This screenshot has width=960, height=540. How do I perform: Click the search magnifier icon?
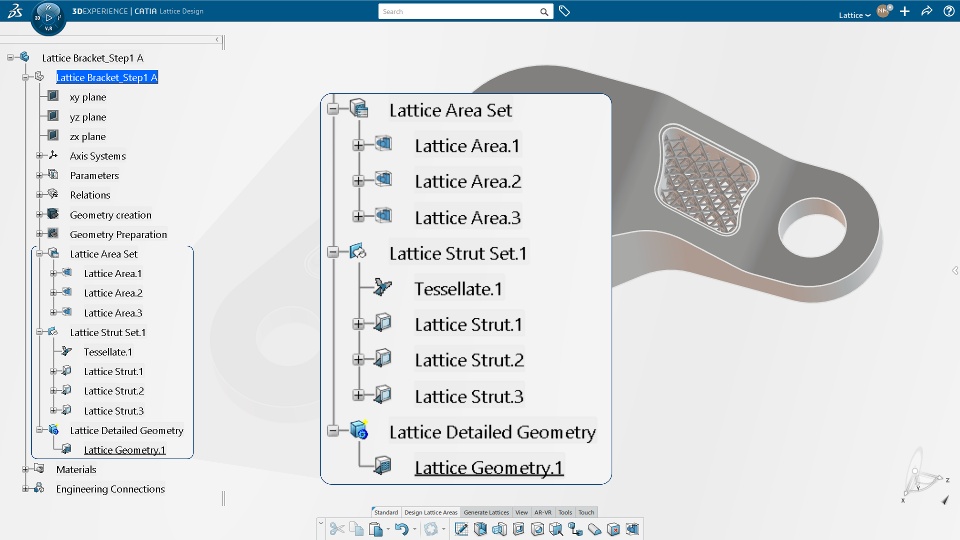pyautogui.click(x=544, y=12)
